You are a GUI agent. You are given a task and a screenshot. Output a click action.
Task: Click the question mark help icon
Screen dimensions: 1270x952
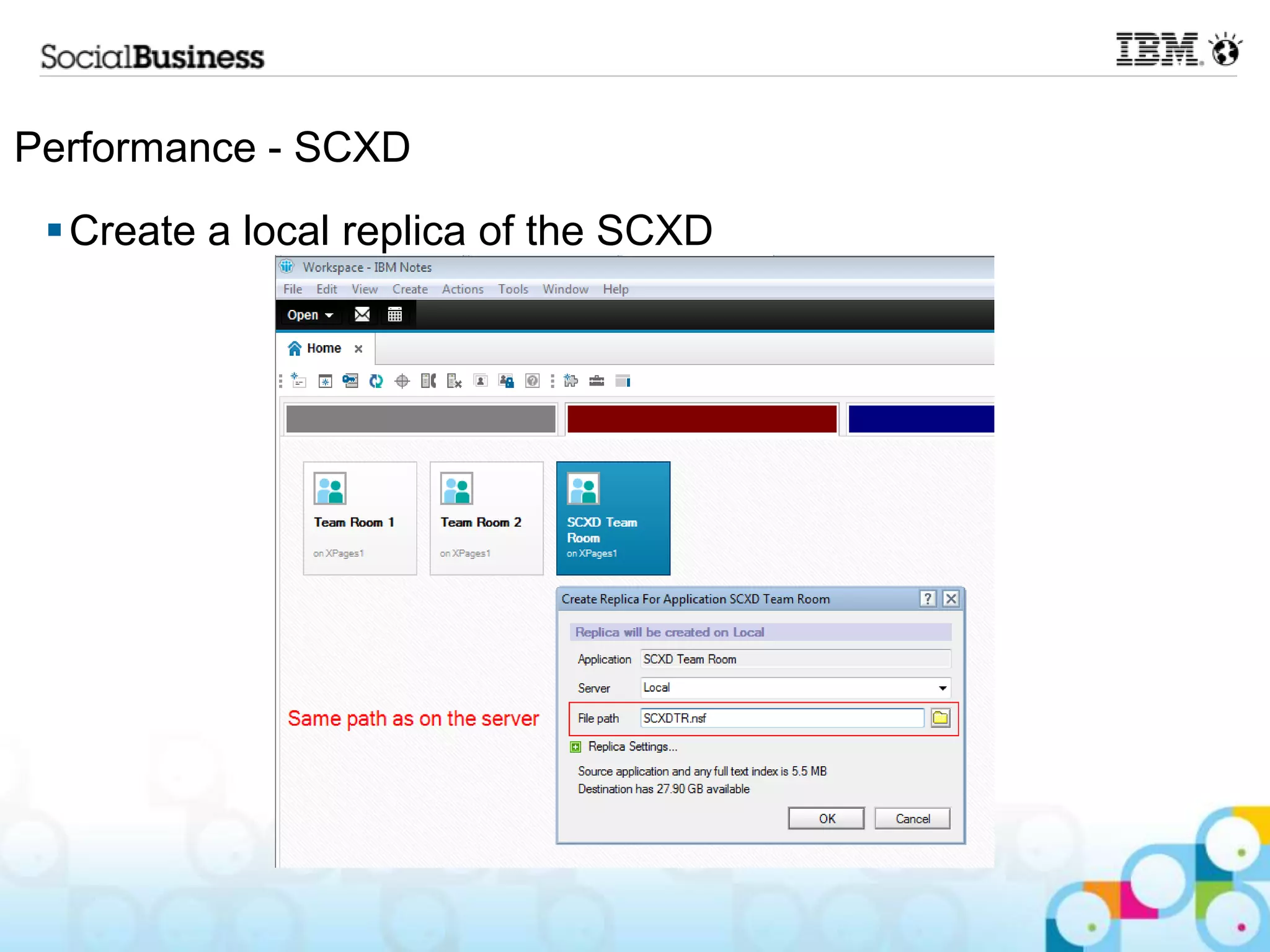point(532,381)
